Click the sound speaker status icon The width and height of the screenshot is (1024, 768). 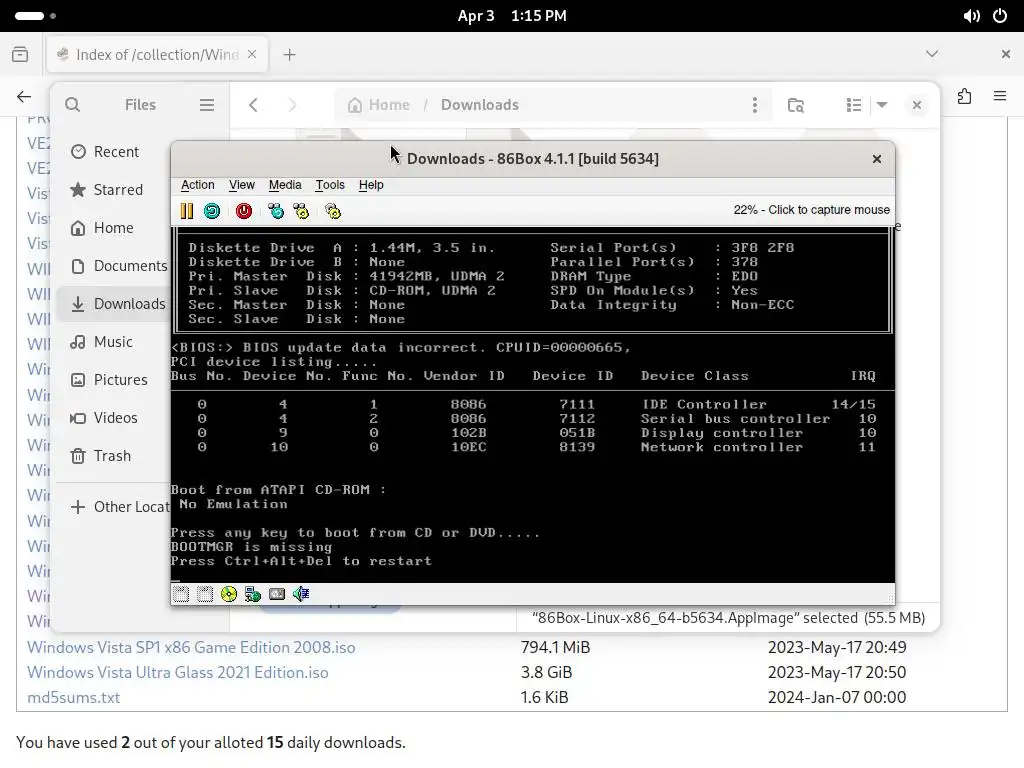click(301, 594)
